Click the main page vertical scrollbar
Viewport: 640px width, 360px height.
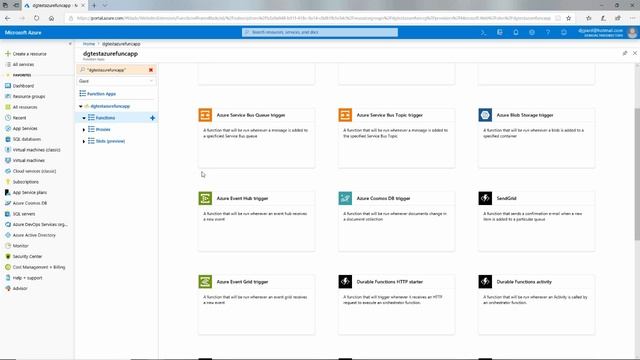point(637,173)
